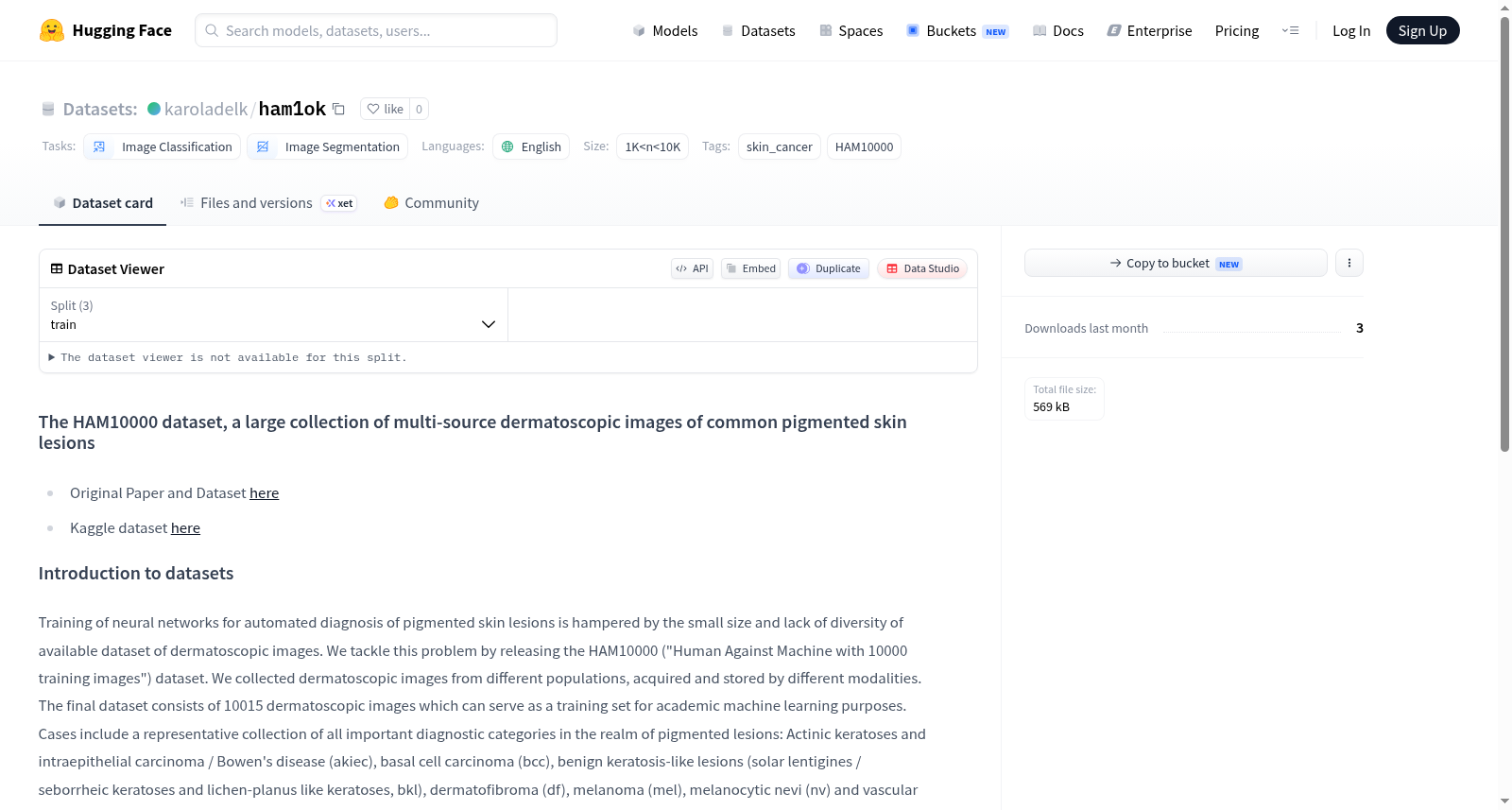Open the three-dot options menu

[x=1349, y=263]
